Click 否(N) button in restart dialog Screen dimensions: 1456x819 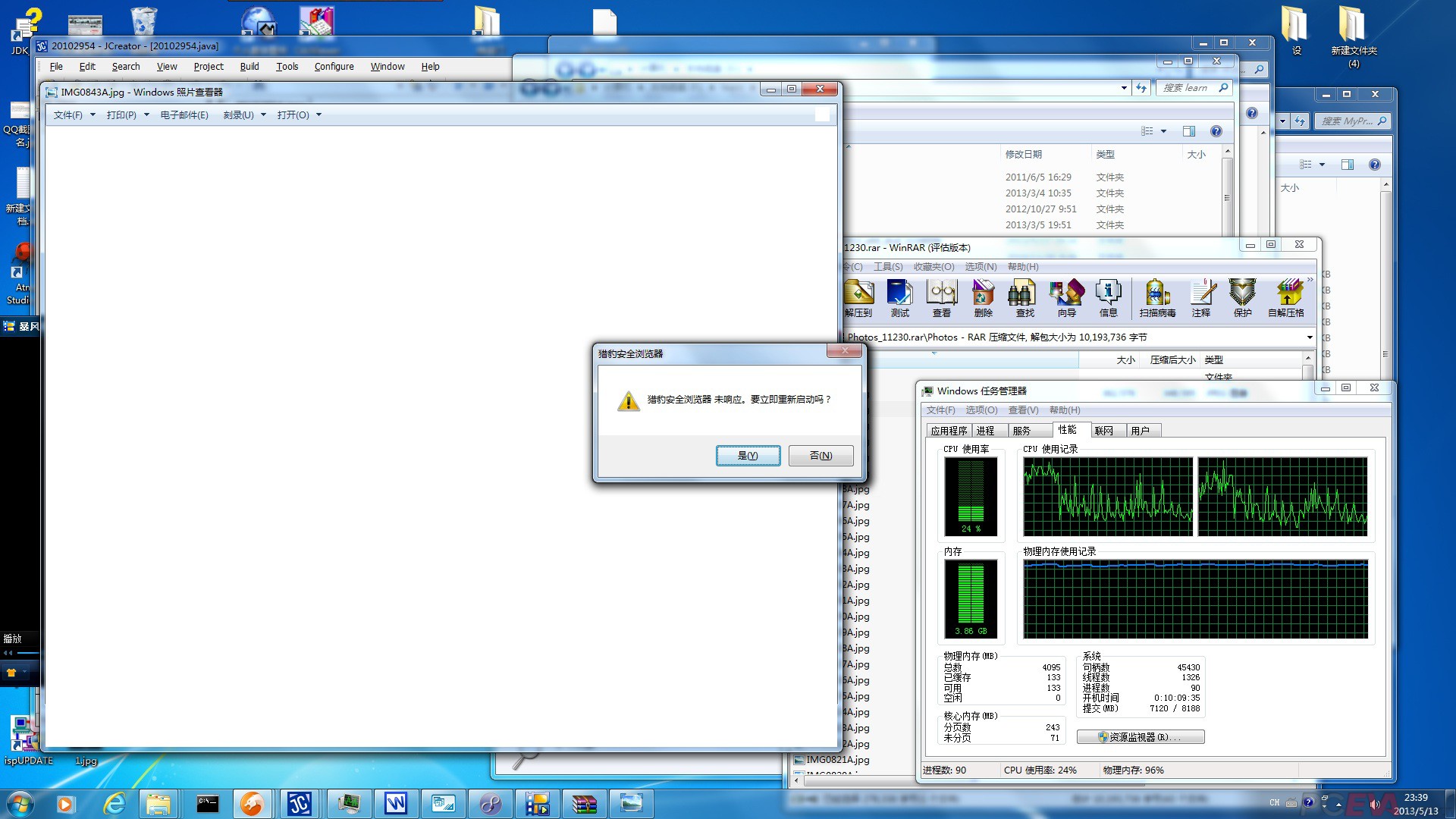821,455
